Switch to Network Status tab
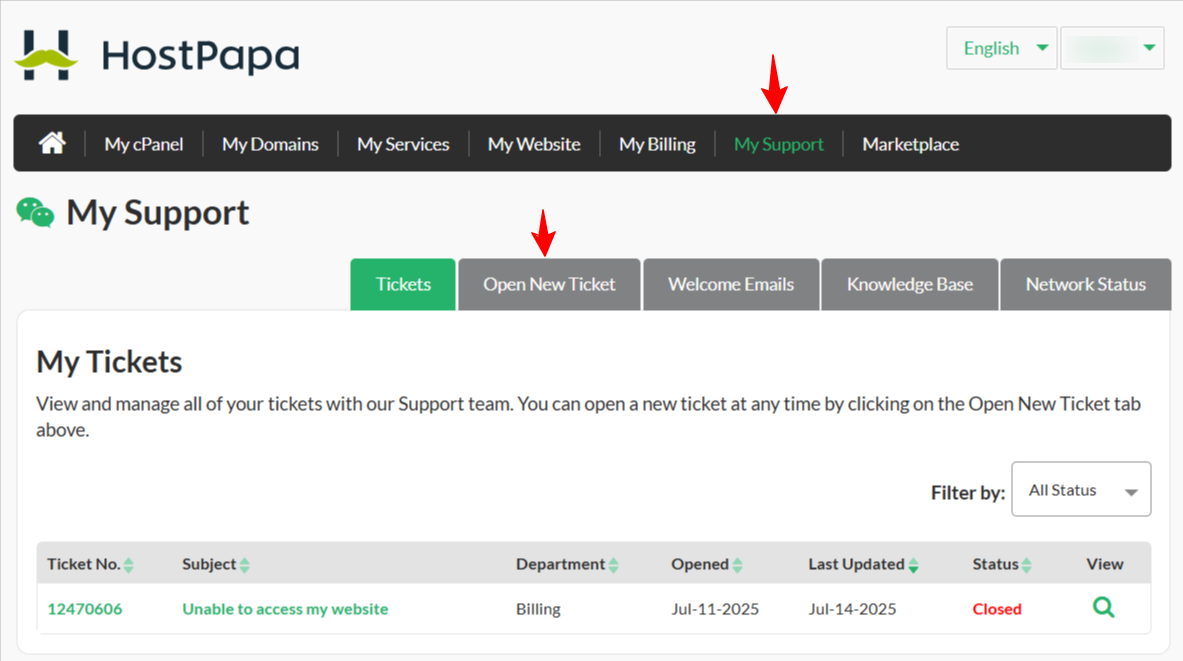 pos(1086,284)
